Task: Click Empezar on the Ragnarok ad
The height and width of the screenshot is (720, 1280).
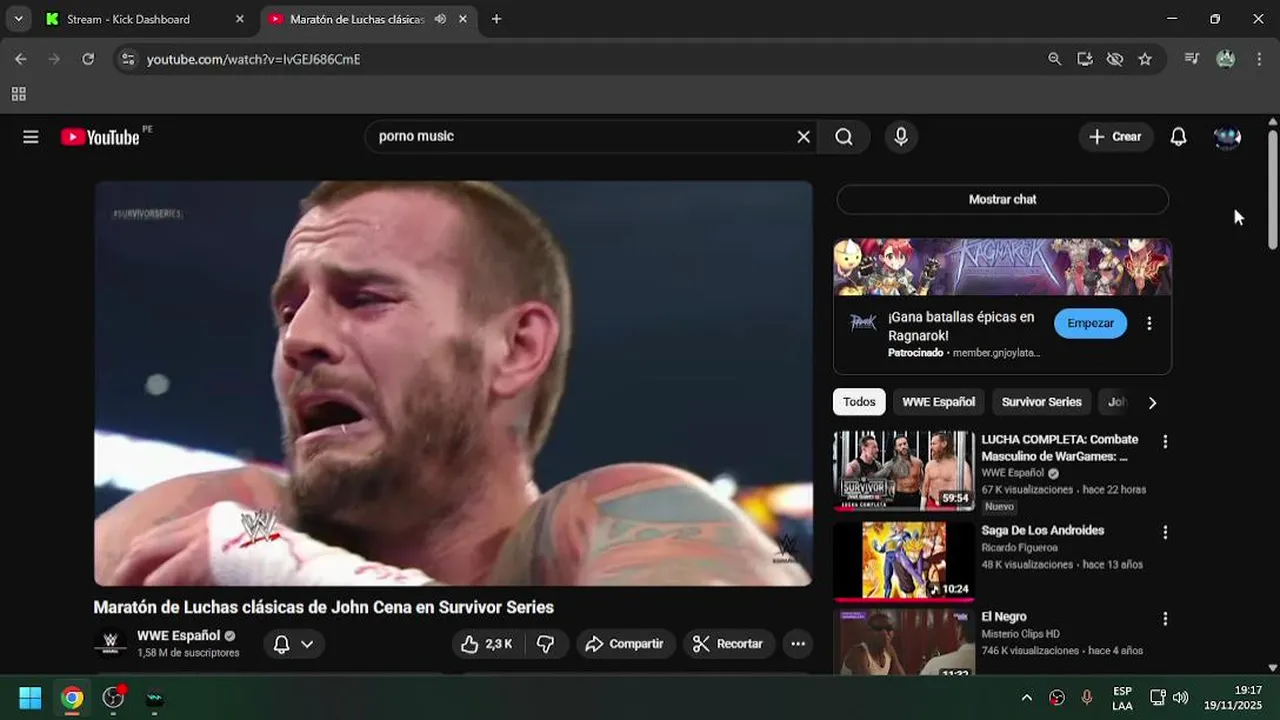Action: (x=1090, y=323)
